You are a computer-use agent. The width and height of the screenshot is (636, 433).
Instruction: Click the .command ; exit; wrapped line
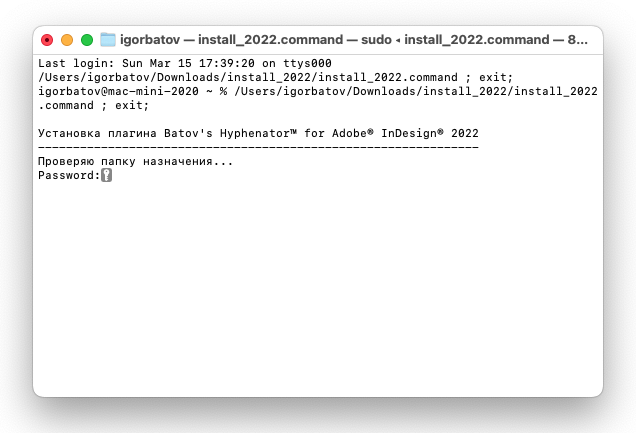click(94, 105)
